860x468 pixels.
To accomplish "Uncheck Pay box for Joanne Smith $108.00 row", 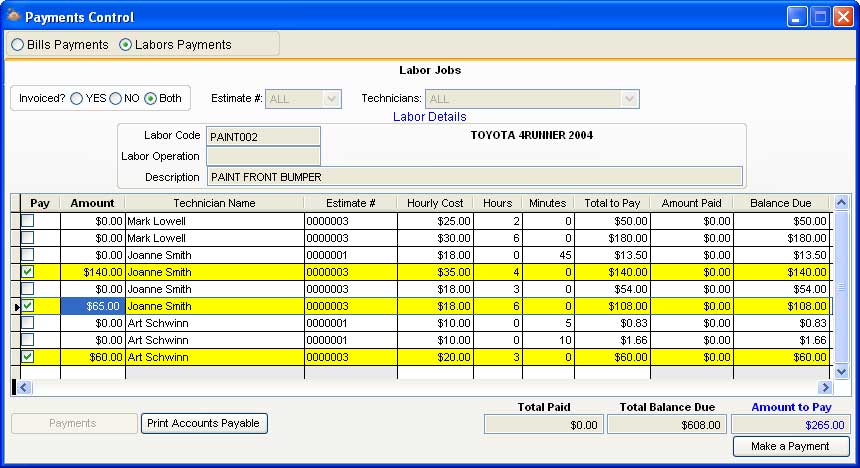I will point(27,306).
